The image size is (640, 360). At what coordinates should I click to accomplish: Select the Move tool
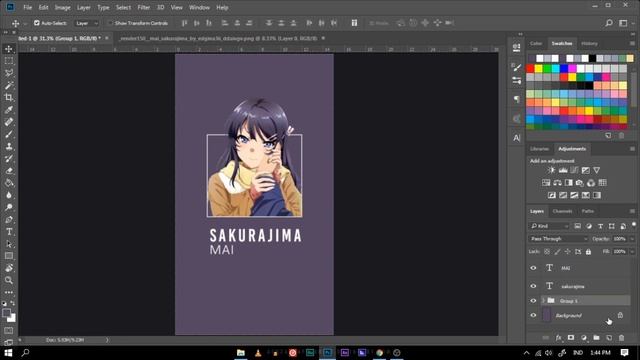[x=9, y=49]
